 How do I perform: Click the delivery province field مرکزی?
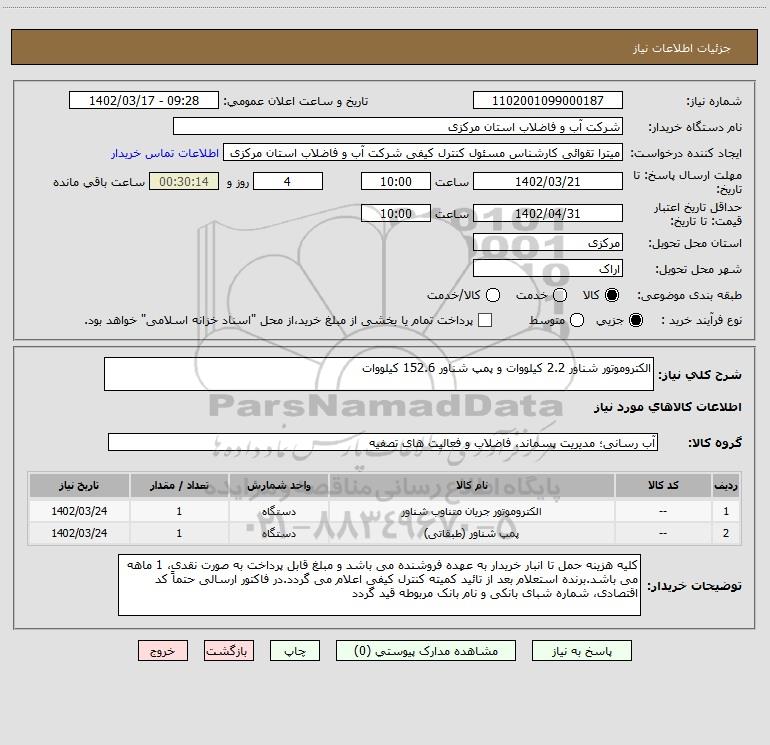(x=548, y=242)
